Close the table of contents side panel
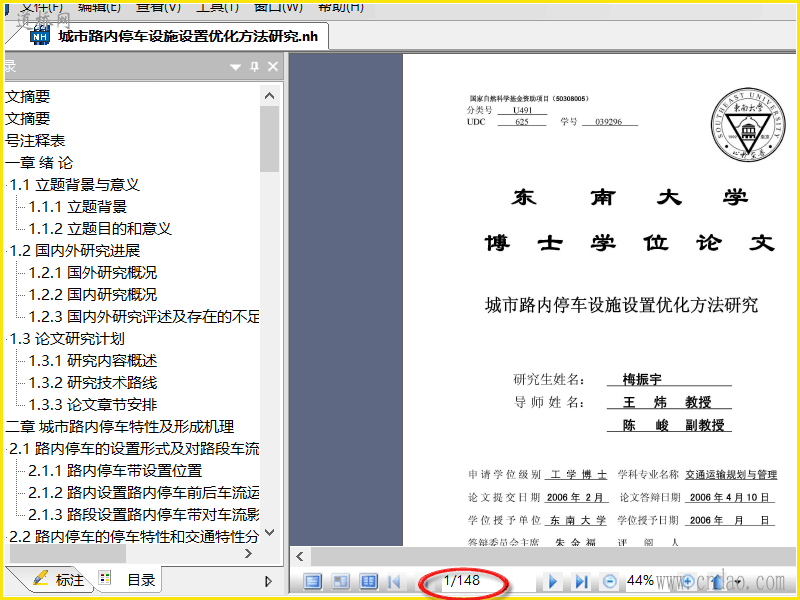 point(273,66)
